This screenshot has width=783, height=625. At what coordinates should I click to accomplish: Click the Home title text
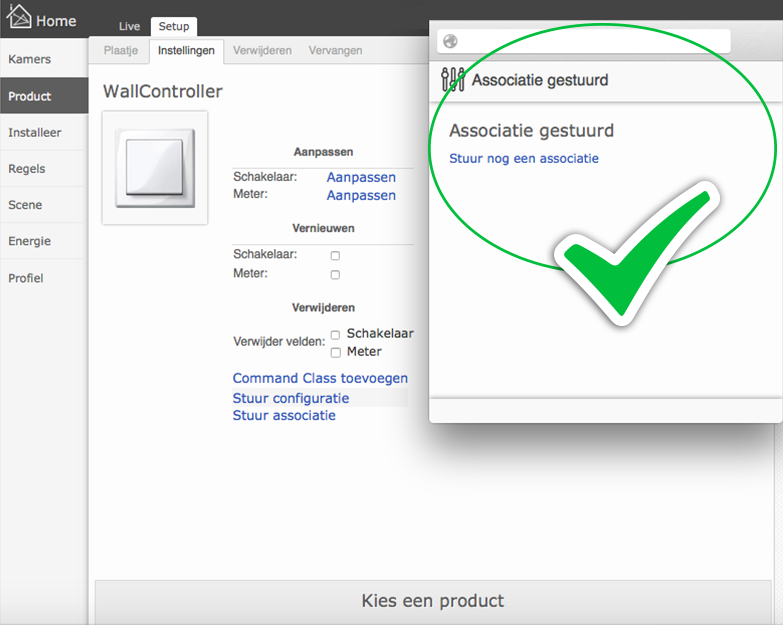[56, 21]
